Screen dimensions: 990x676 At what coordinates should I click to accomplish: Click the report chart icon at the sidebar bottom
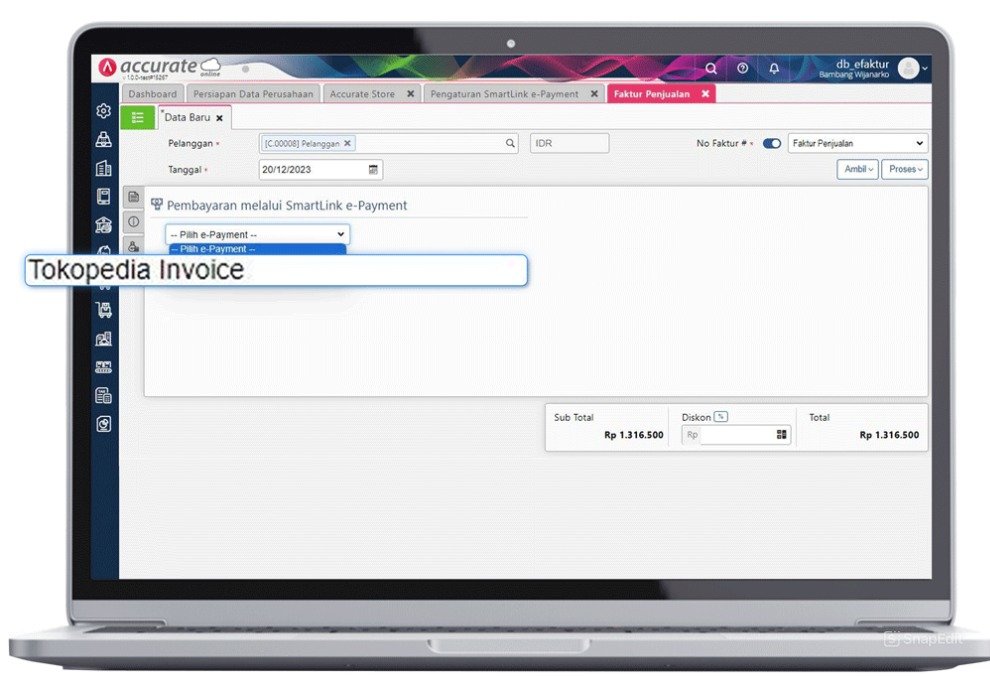coord(104,424)
